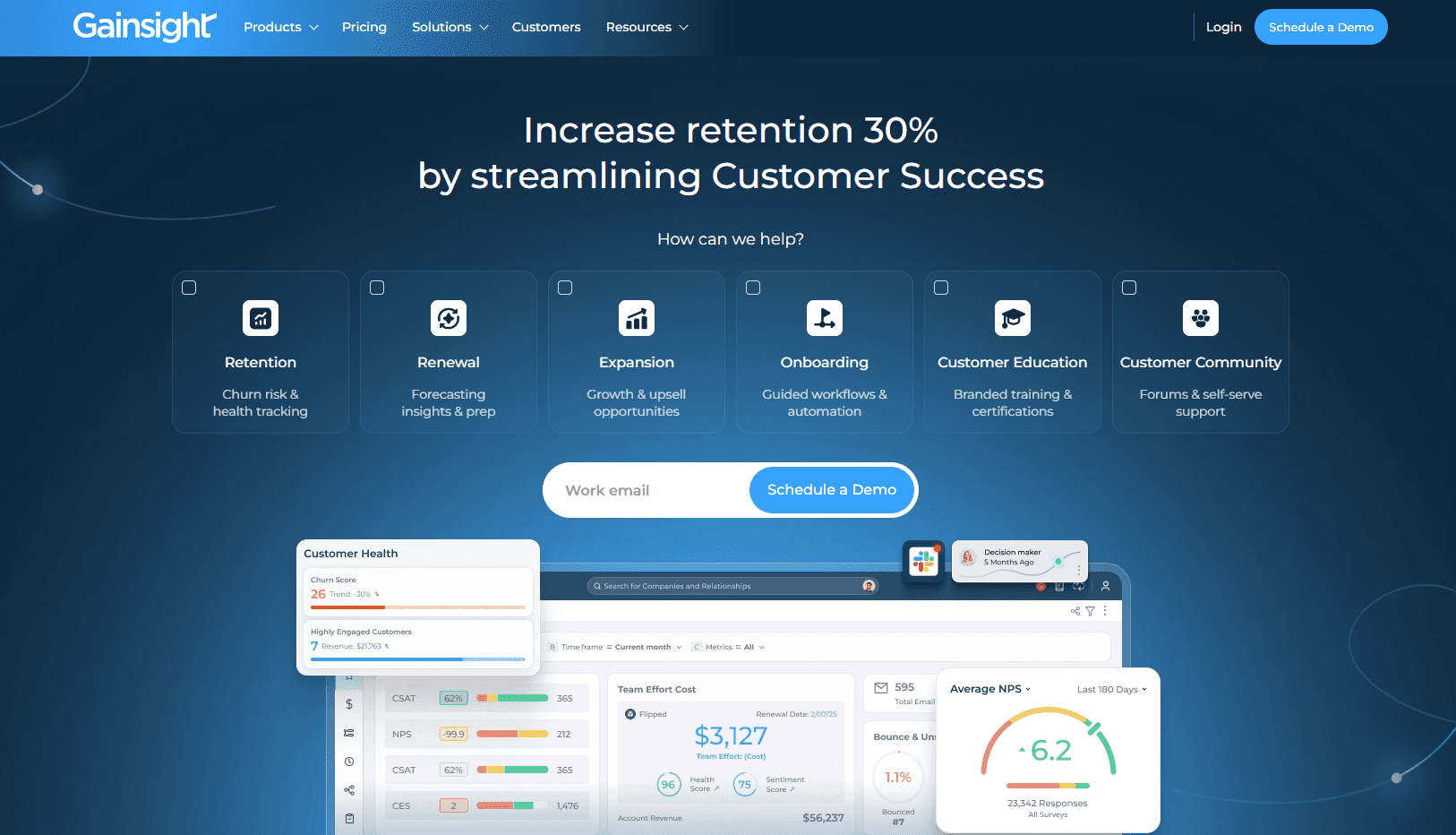Open the Health Score arrow link

(x=716, y=789)
